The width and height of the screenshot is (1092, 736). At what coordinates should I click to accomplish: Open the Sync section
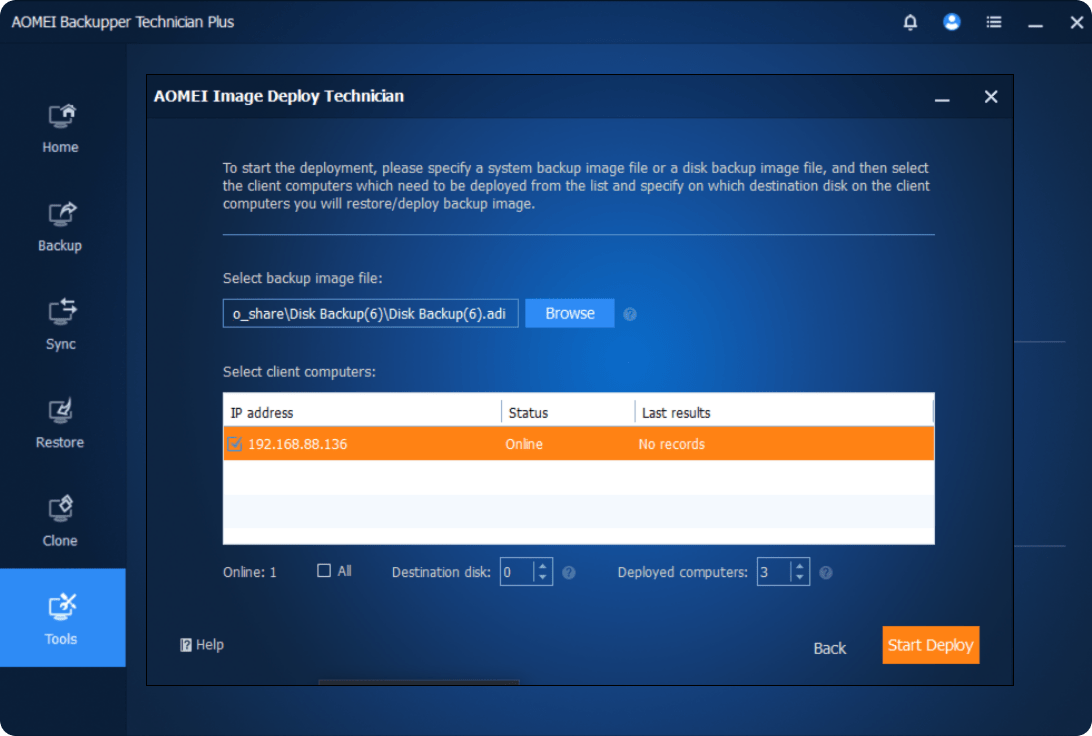pos(61,326)
